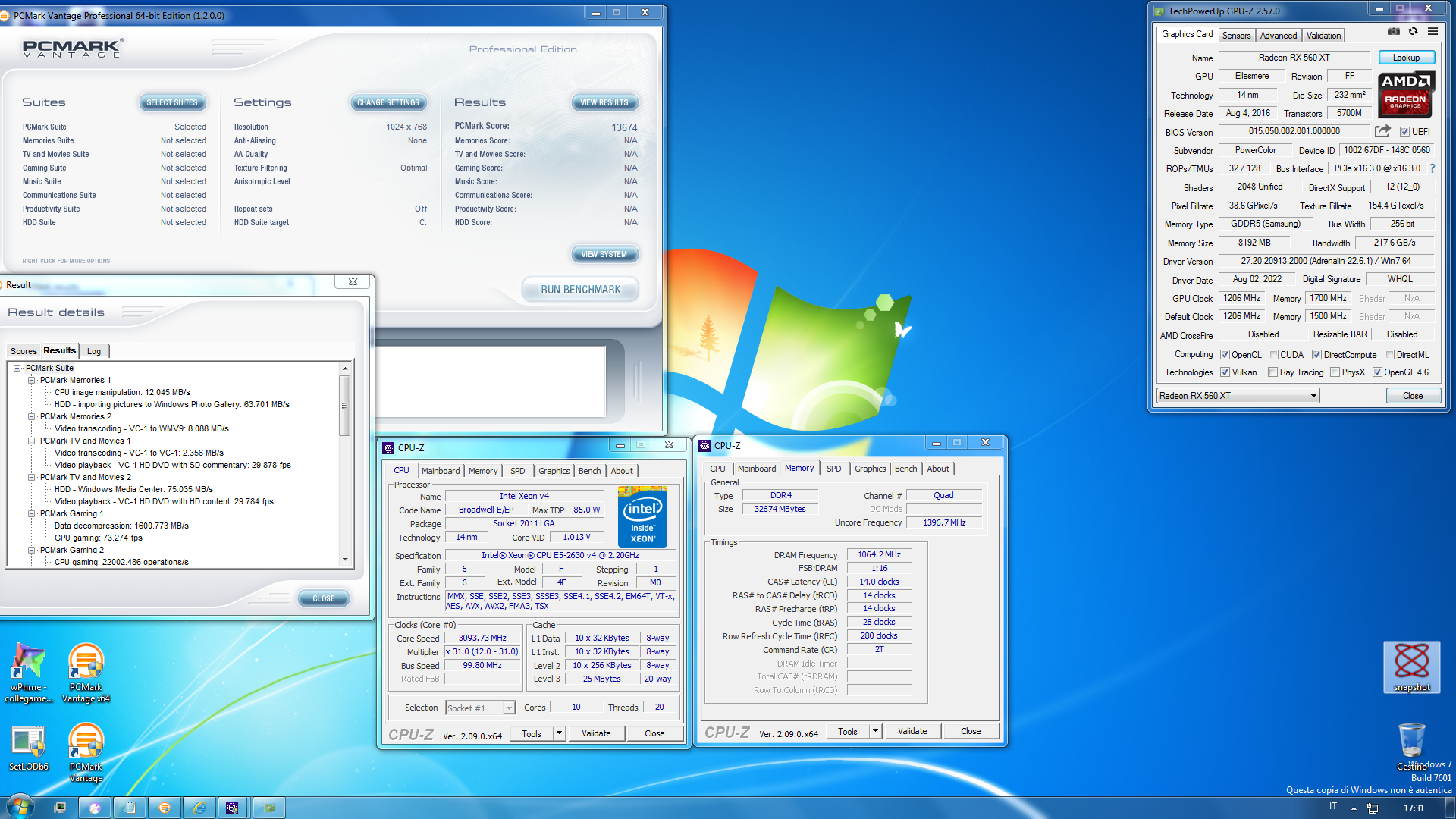Viewport: 1456px width, 819px height.
Task: Toggle the UEFI checkbox in GPU-Z
Action: pos(1404,132)
